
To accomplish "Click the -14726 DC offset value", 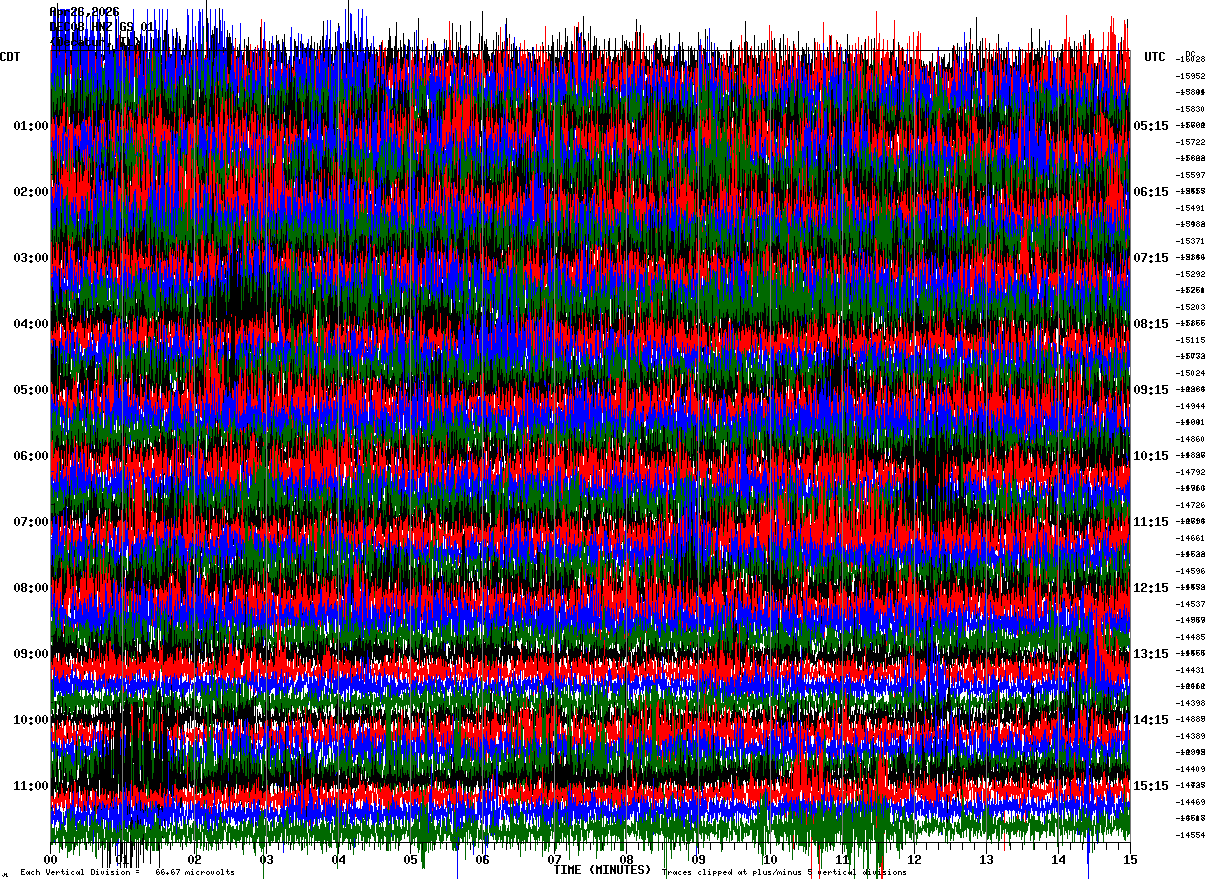I will point(1191,505).
